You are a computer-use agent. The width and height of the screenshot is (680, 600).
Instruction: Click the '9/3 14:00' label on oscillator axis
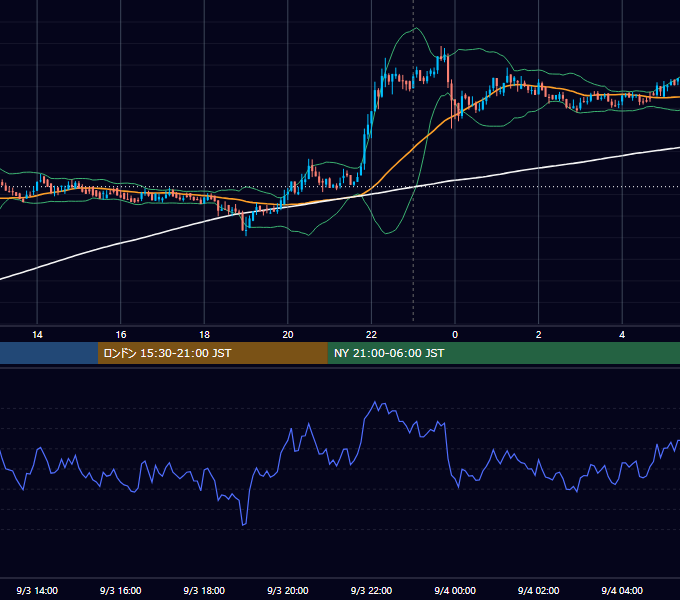[37, 590]
